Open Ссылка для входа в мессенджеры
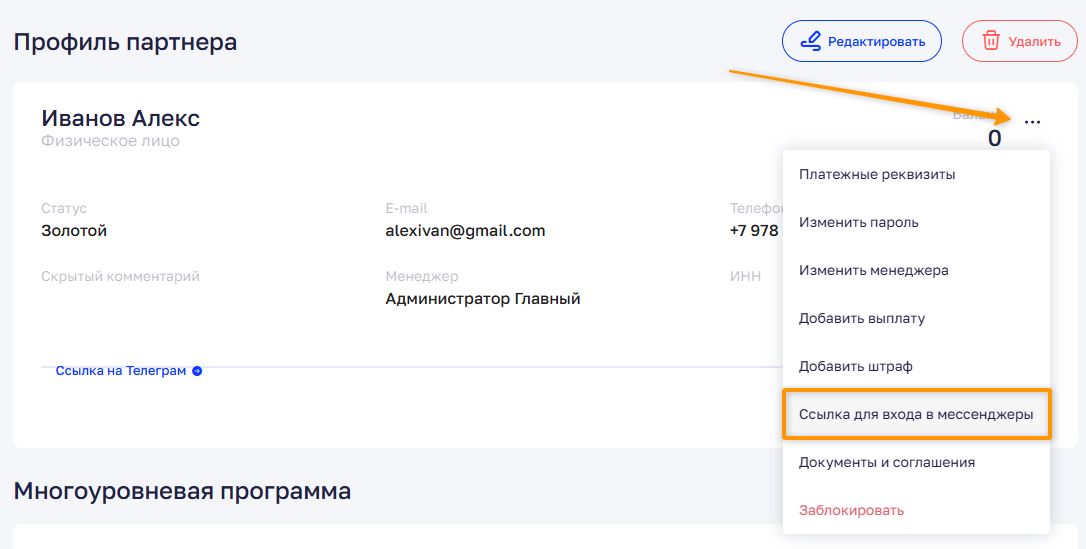 916,415
